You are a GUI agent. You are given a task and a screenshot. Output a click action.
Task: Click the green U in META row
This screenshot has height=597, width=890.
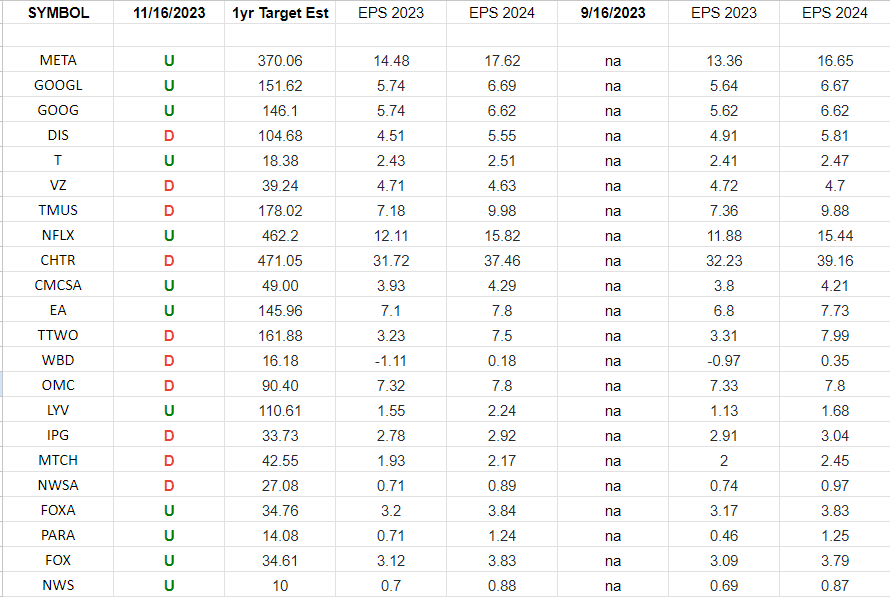click(x=169, y=61)
